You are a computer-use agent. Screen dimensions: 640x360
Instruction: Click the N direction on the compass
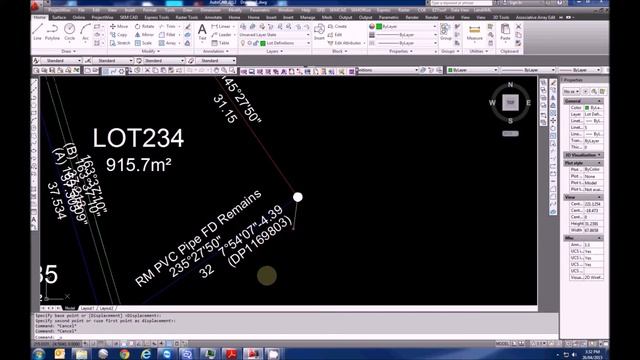510,85
